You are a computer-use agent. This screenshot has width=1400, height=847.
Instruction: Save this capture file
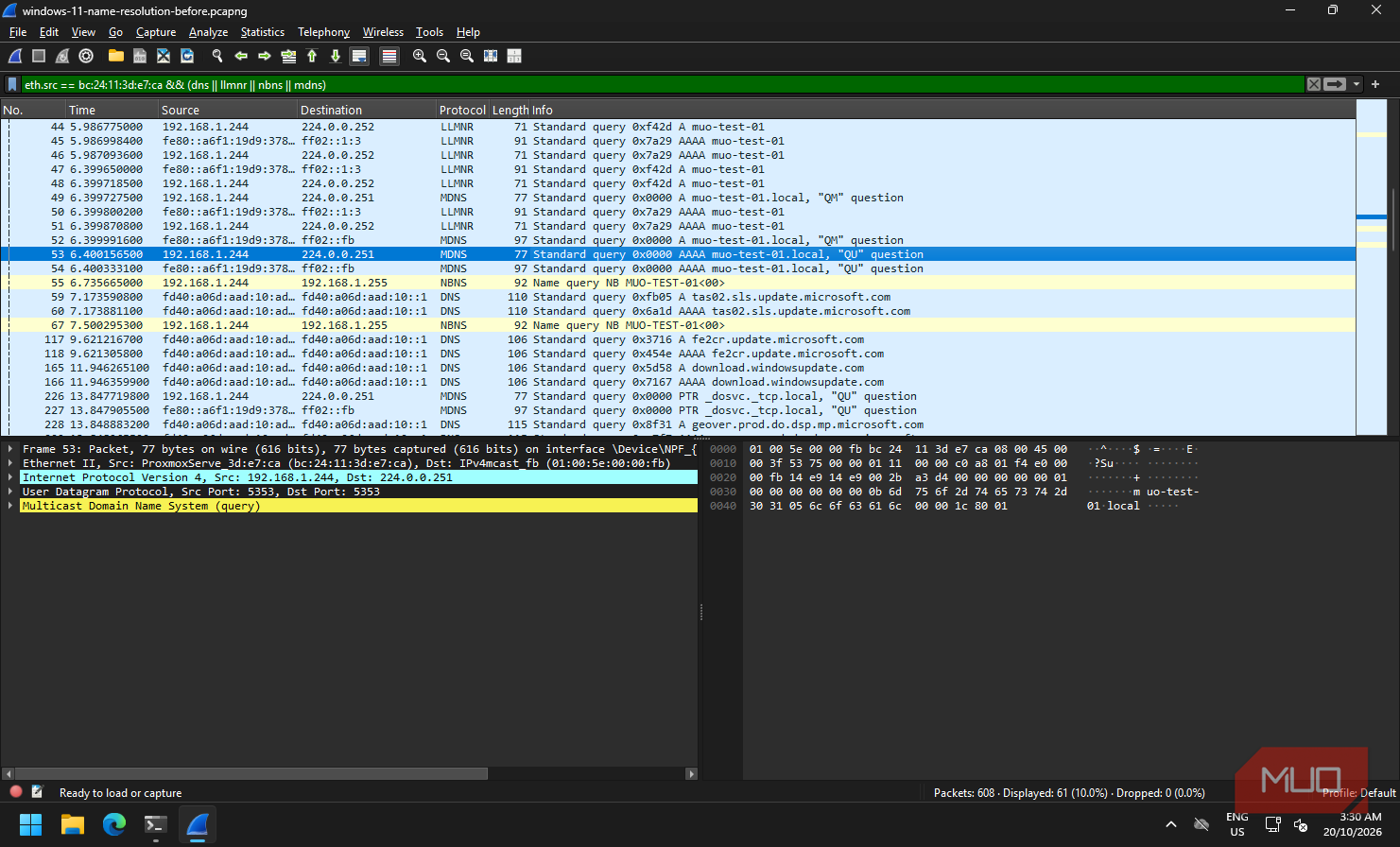click(x=140, y=57)
